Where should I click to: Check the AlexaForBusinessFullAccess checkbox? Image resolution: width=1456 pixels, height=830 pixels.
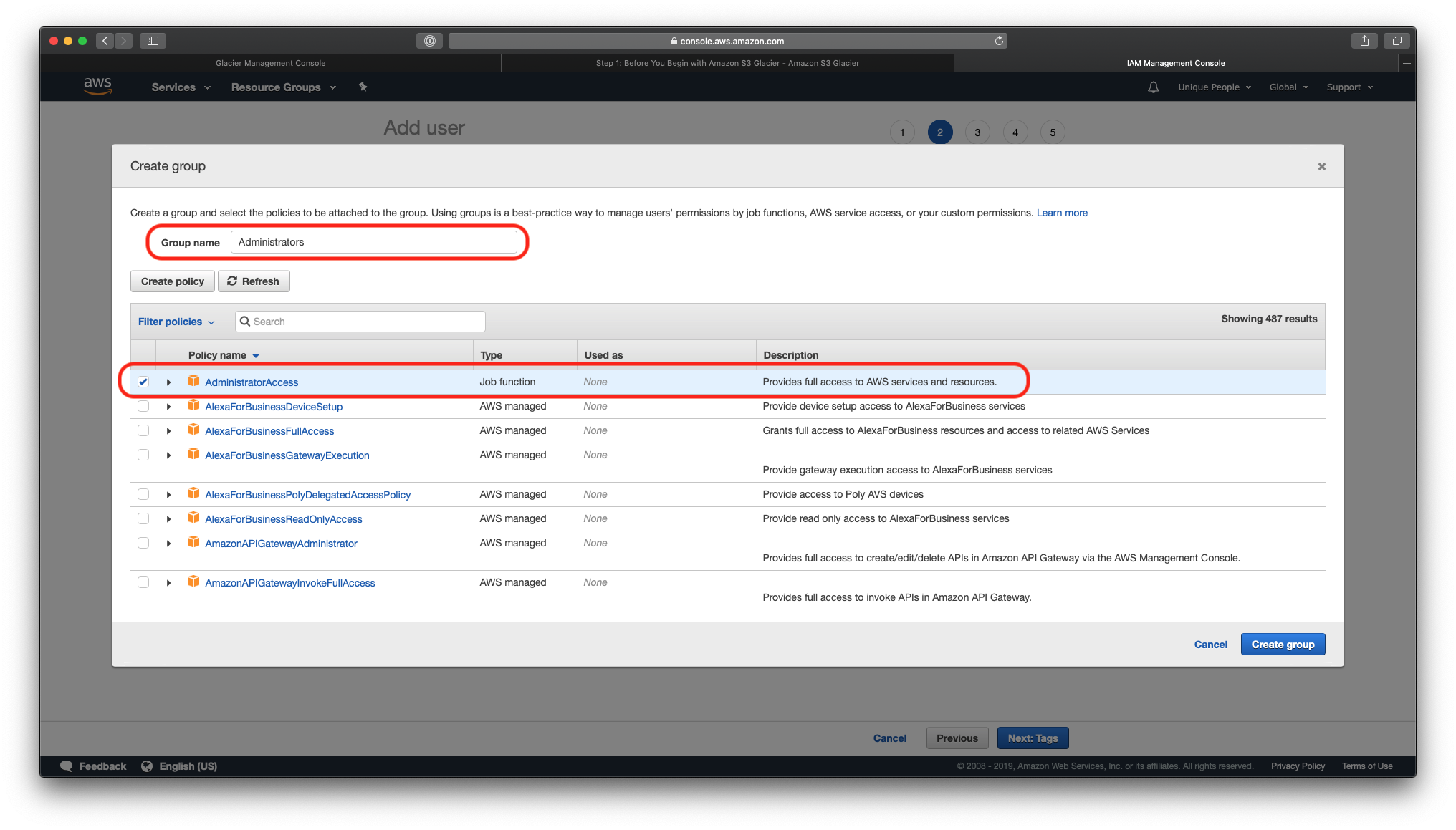tap(143, 430)
